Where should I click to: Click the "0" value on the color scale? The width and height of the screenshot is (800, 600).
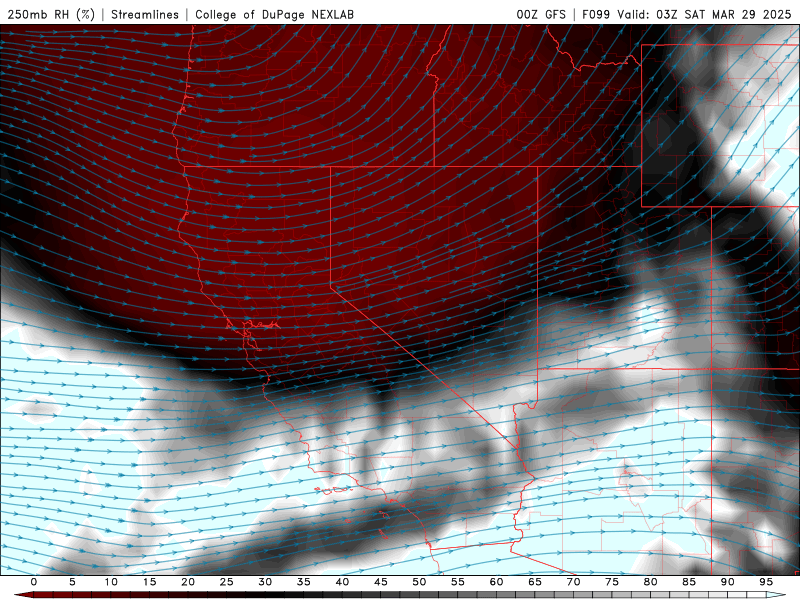[x=34, y=582]
